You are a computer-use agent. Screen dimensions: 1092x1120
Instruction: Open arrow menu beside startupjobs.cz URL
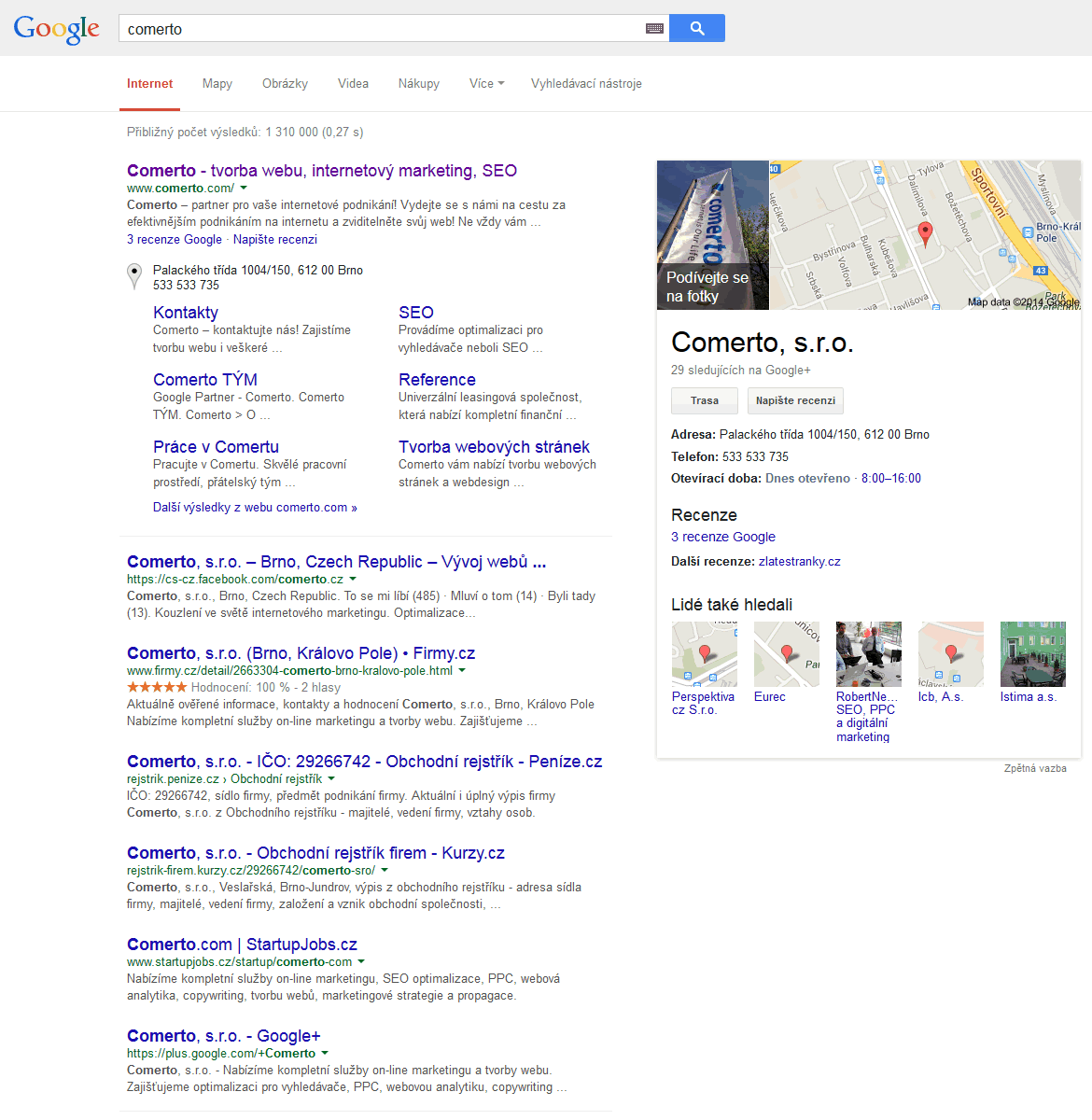pyautogui.click(x=361, y=962)
